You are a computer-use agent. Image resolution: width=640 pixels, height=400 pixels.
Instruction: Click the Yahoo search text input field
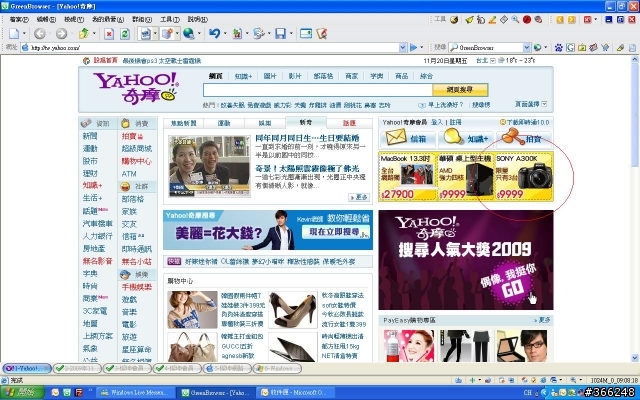[318, 90]
